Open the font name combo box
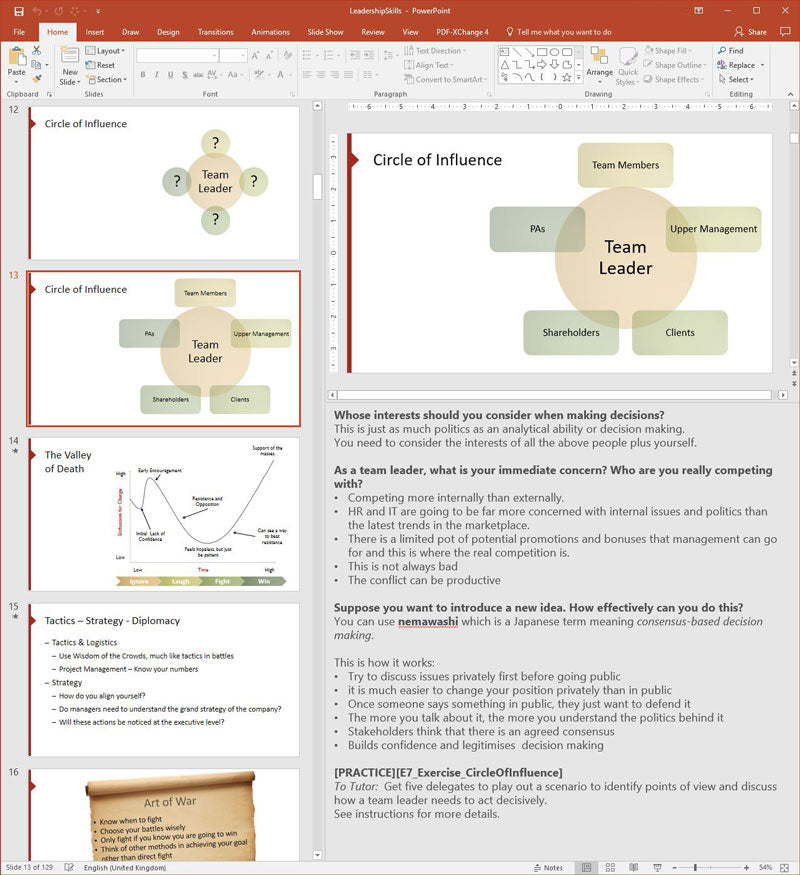The image size is (800, 875). 177,56
